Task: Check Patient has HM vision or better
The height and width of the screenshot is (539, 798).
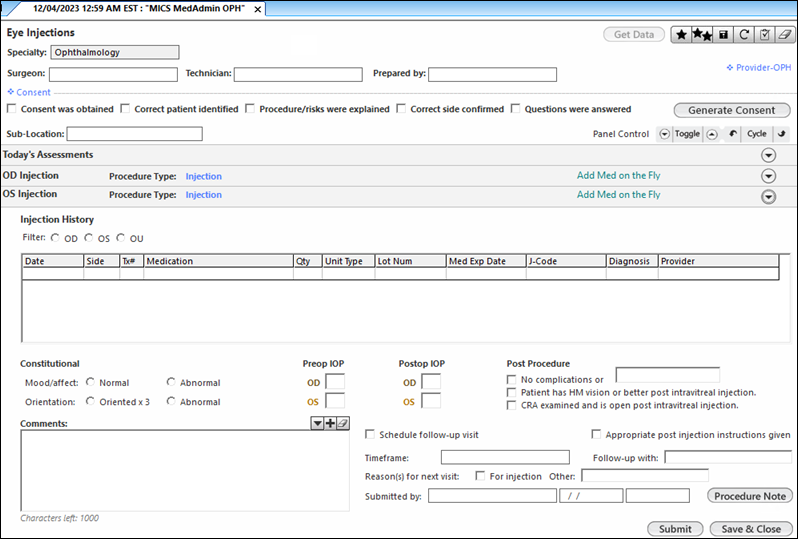Action: (x=511, y=392)
